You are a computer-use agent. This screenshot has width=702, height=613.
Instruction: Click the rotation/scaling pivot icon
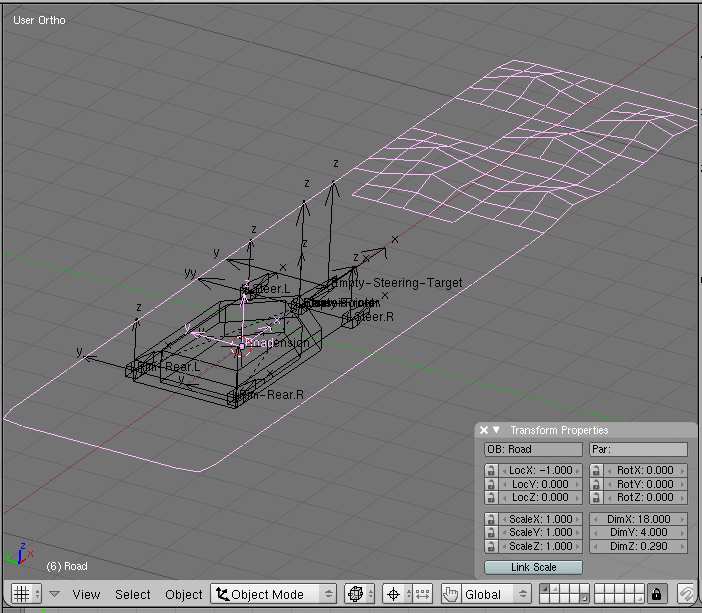(397, 594)
